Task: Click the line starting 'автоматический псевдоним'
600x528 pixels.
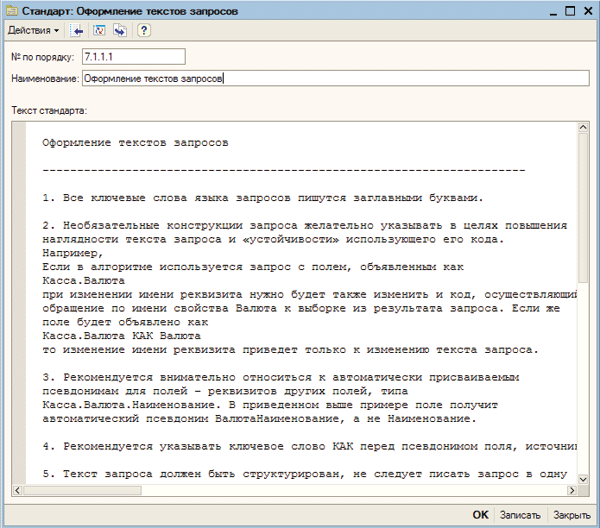Action: click(x=259, y=418)
